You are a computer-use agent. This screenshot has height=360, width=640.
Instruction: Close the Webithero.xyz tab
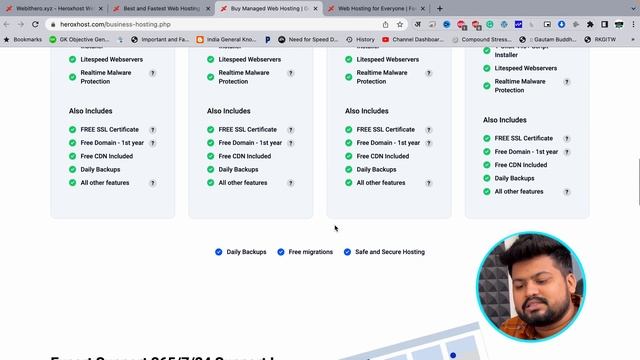(101, 8)
